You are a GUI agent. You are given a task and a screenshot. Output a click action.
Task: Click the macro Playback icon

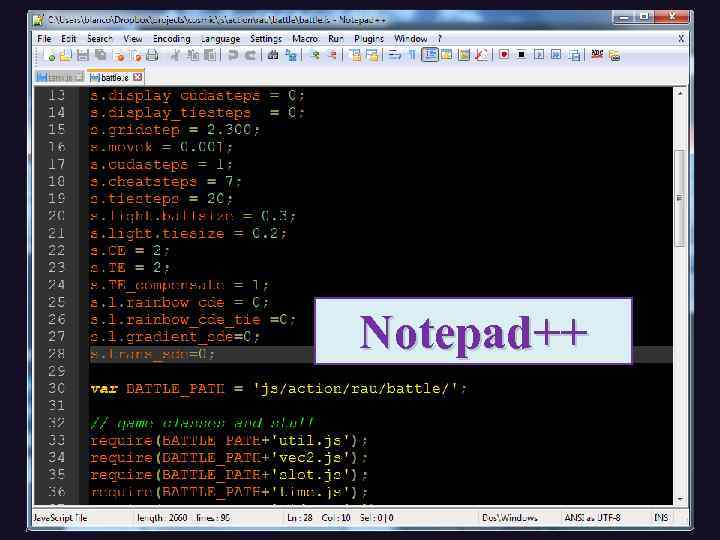(539, 56)
